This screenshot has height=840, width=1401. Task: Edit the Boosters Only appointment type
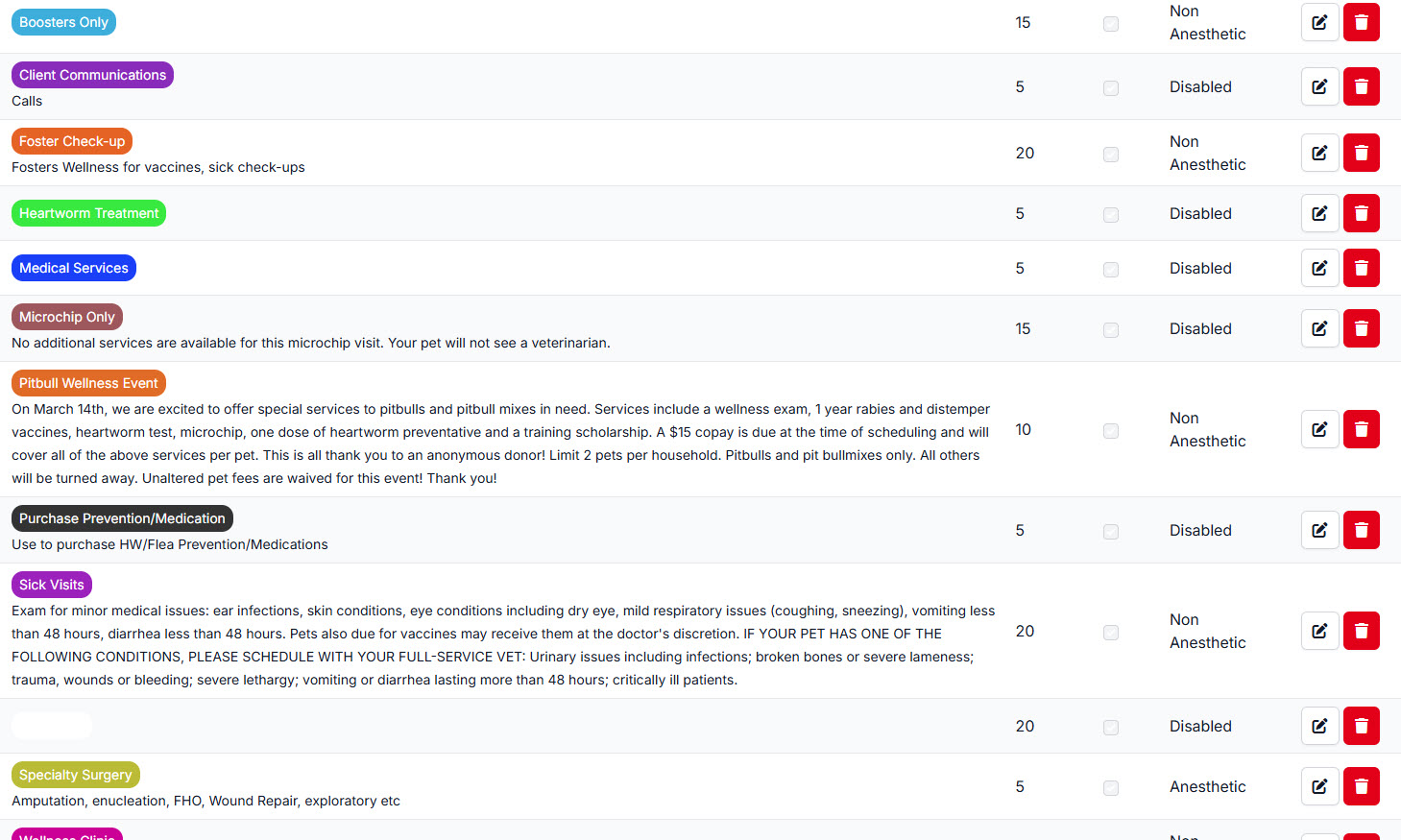[1319, 22]
